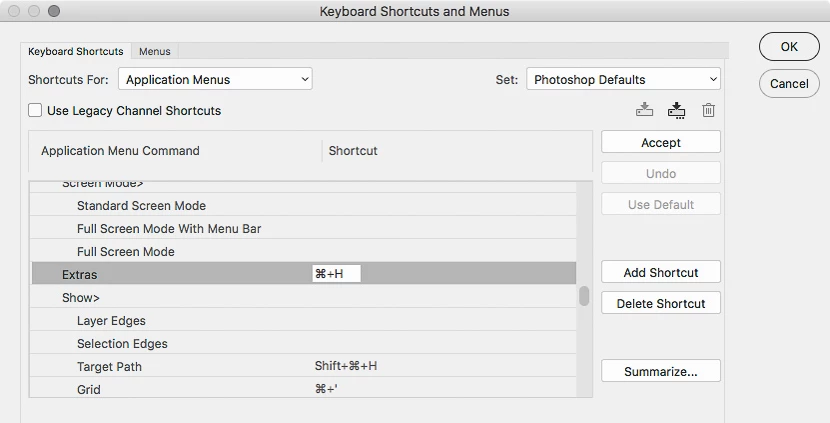Select the Full Screen Mode row
Viewport: 830px width, 423px height.
tap(303, 251)
